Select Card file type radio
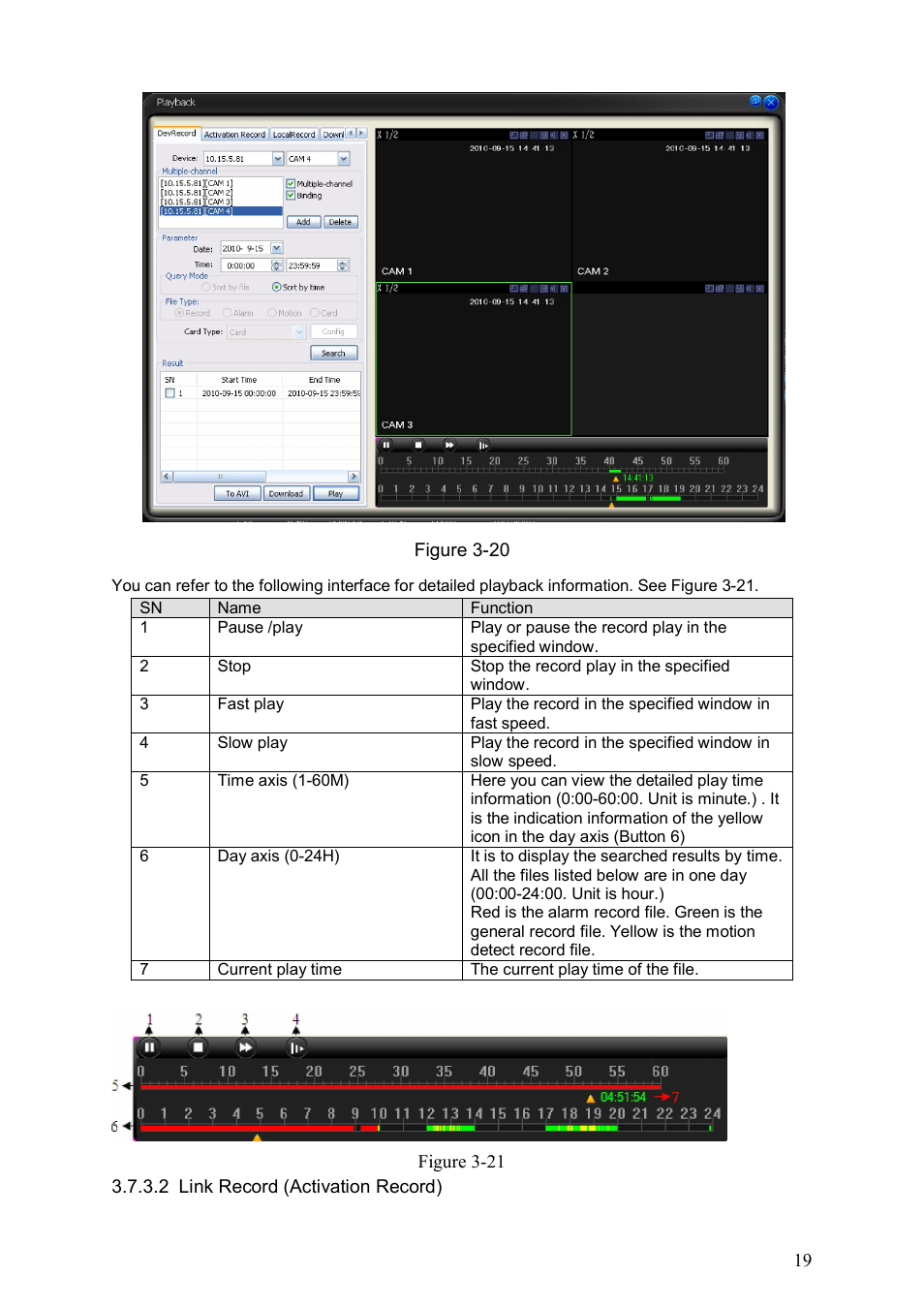 pos(314,313)
